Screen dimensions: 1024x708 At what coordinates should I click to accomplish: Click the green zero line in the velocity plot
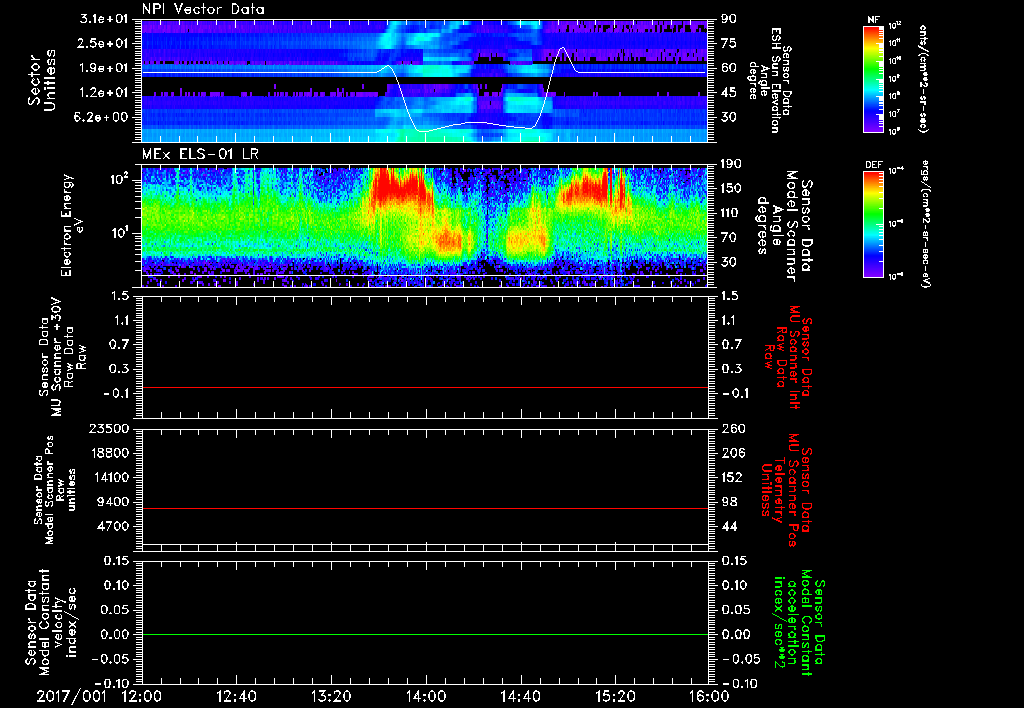point(425,634)
